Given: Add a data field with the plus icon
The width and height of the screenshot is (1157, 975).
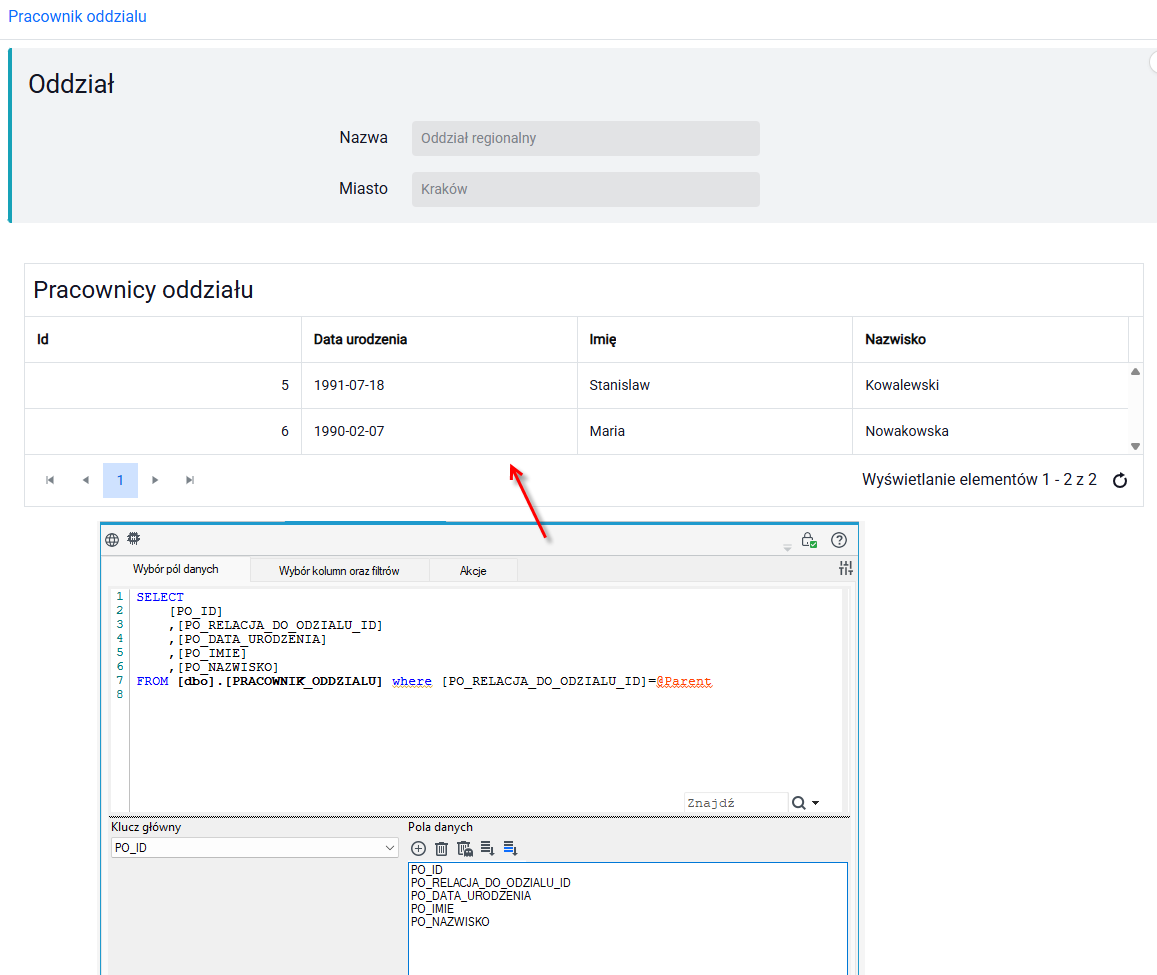Looking at the screenshot, I should 418,849.
